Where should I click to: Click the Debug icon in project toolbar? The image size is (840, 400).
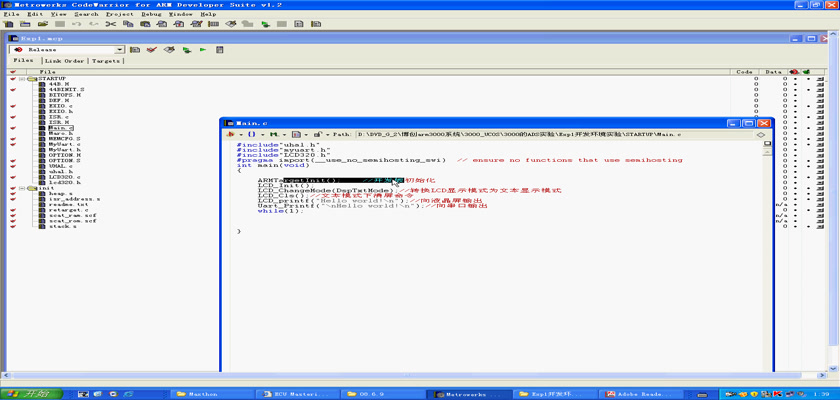186,50
